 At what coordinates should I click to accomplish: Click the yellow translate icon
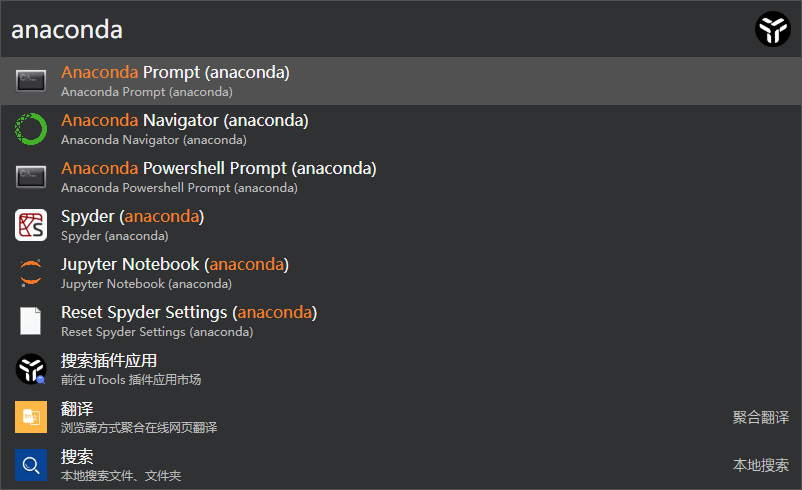click(31, 417)
